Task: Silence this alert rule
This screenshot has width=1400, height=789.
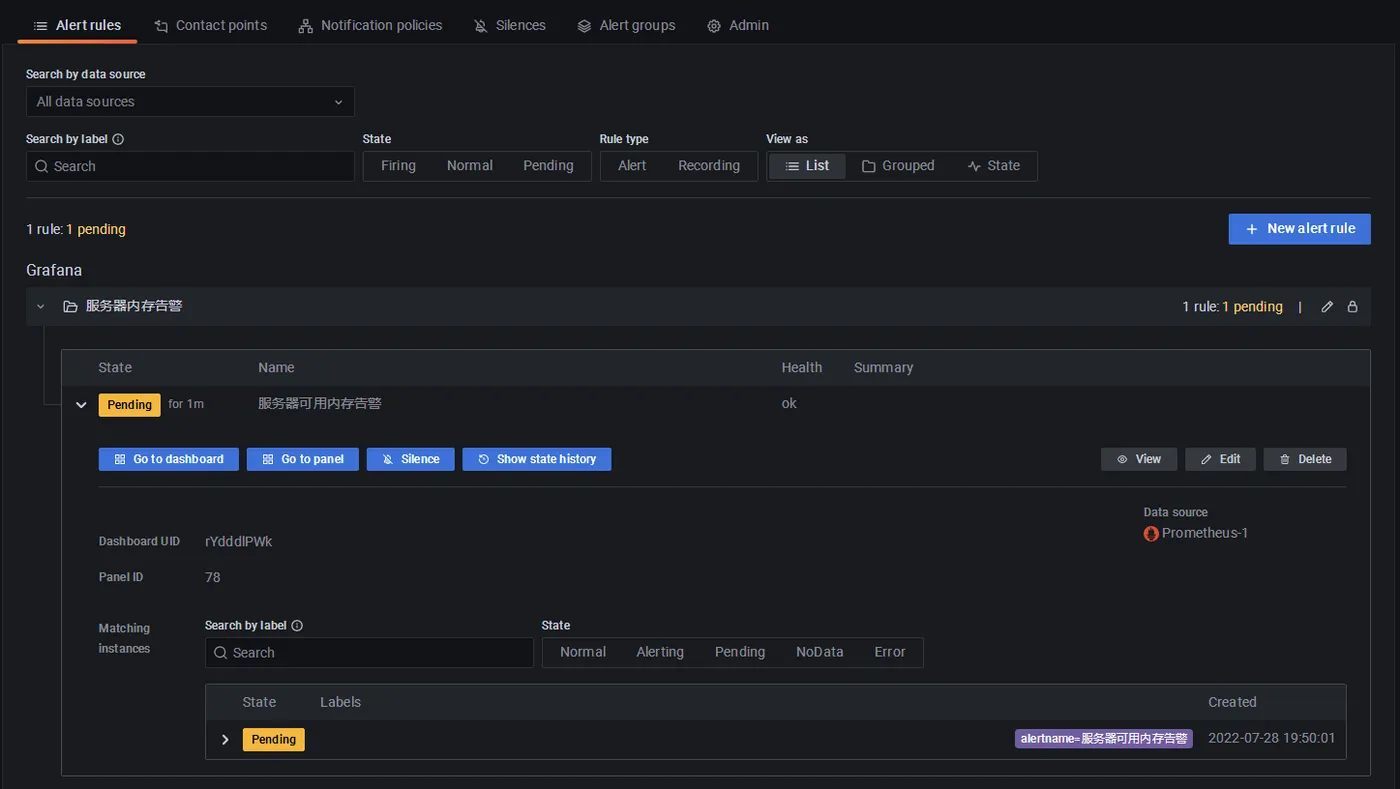Action: point(411,459)
